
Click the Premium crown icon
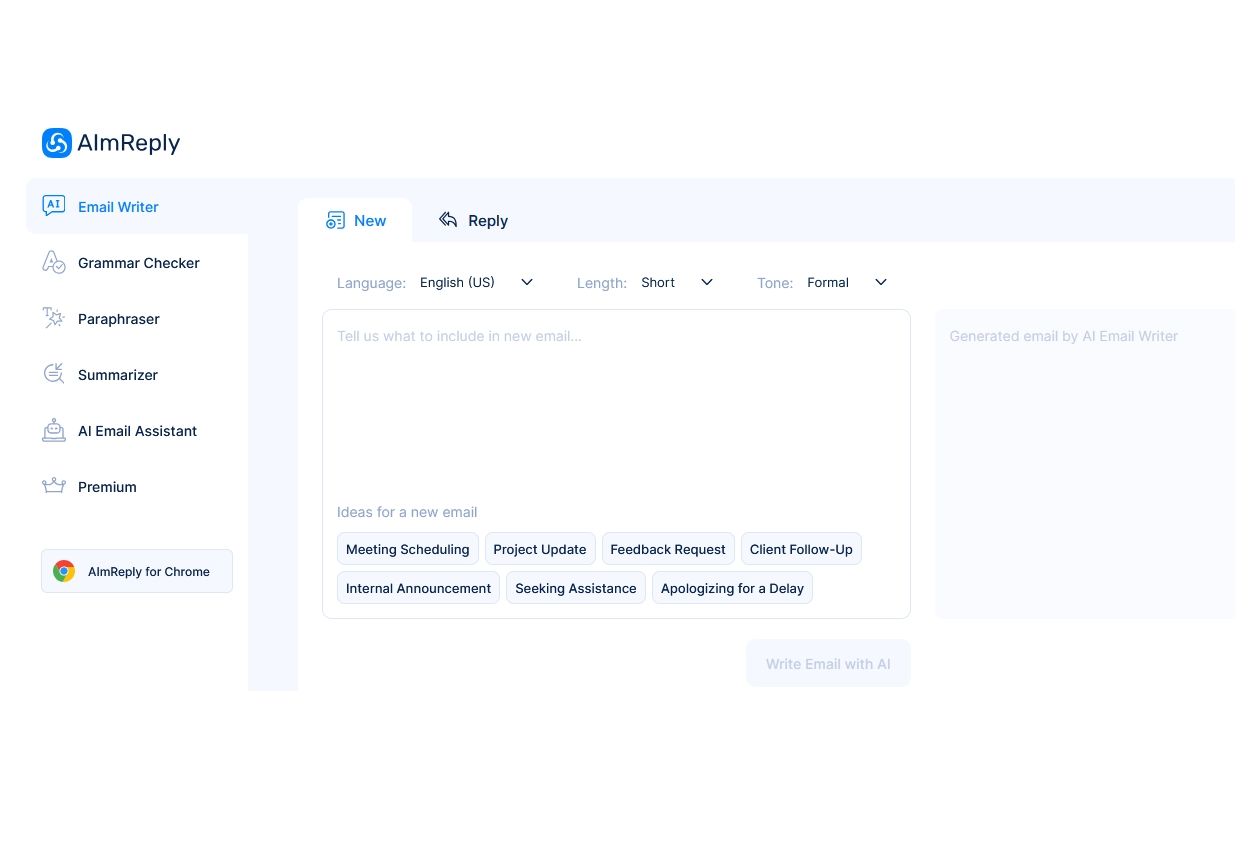click(54, 487)
